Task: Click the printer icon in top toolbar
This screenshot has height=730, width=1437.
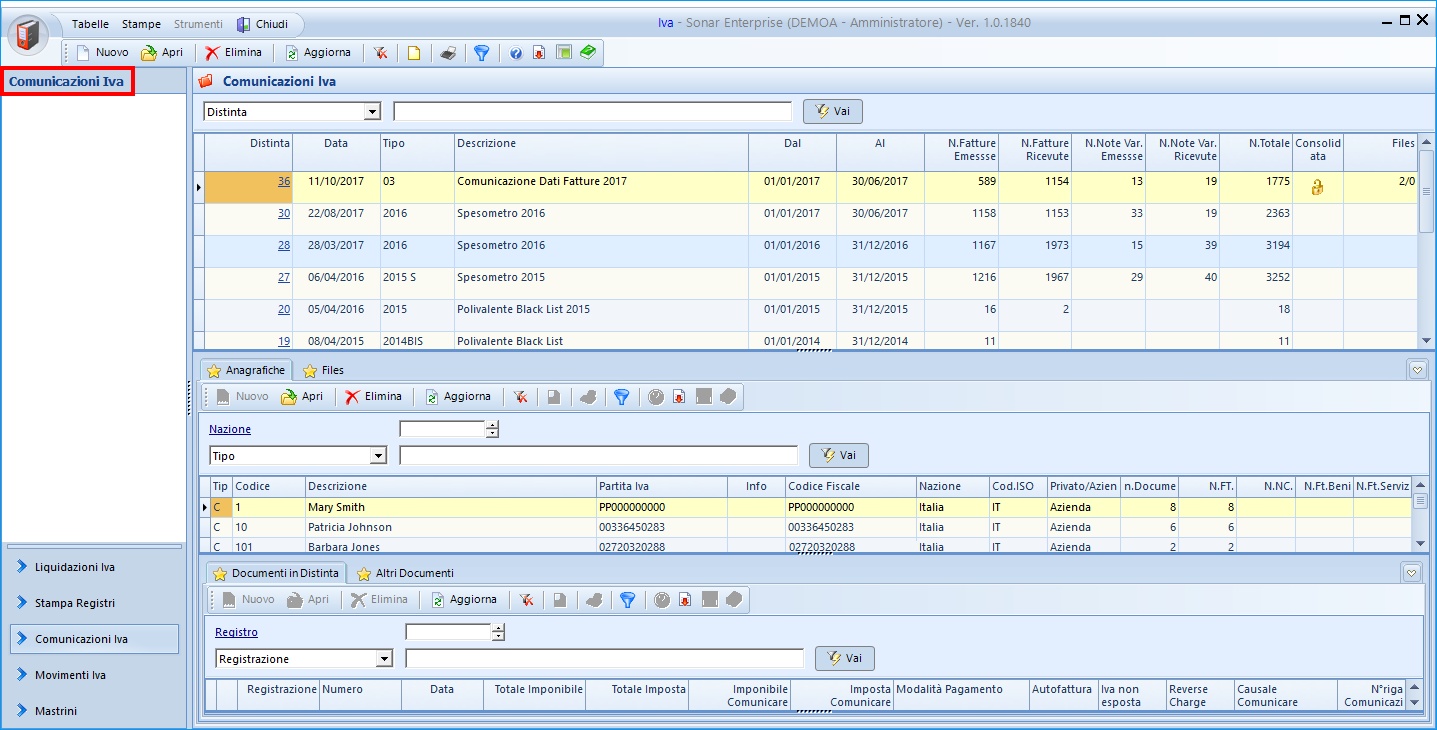Action: click(448, 53)
